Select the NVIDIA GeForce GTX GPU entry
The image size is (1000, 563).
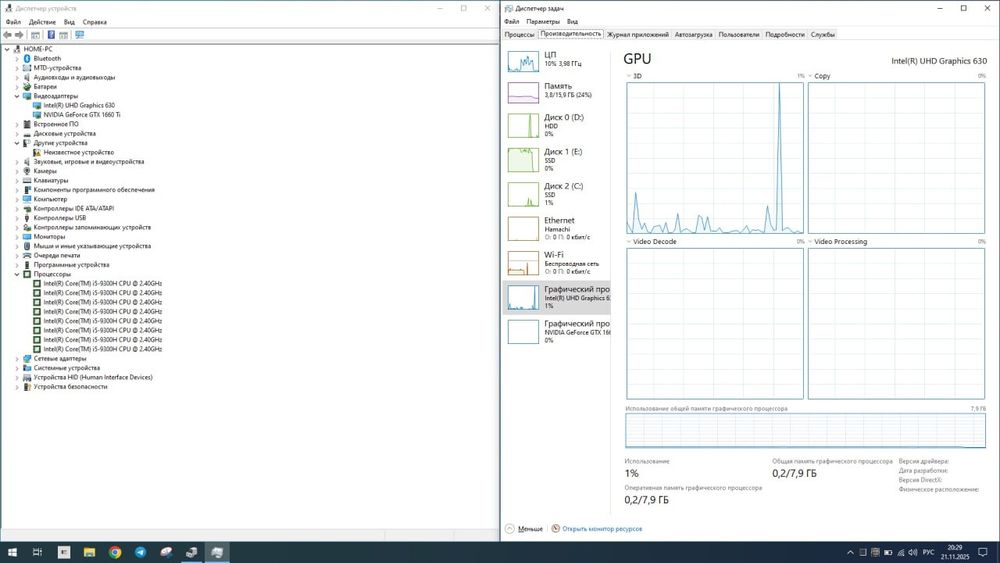click(556, 332)
